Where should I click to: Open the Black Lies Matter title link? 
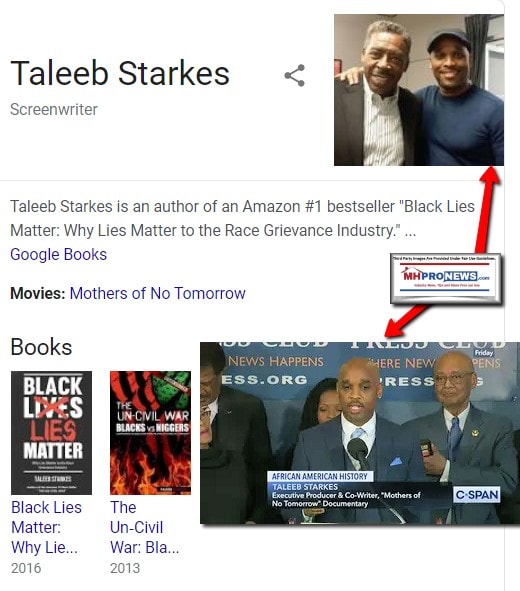tap(46, 527)
